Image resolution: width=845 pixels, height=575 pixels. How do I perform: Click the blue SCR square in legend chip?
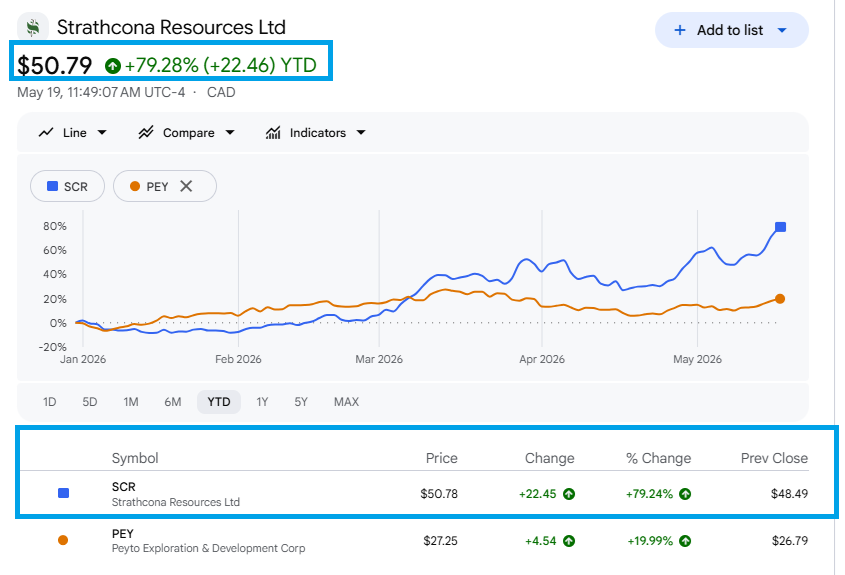pos(52,186)
